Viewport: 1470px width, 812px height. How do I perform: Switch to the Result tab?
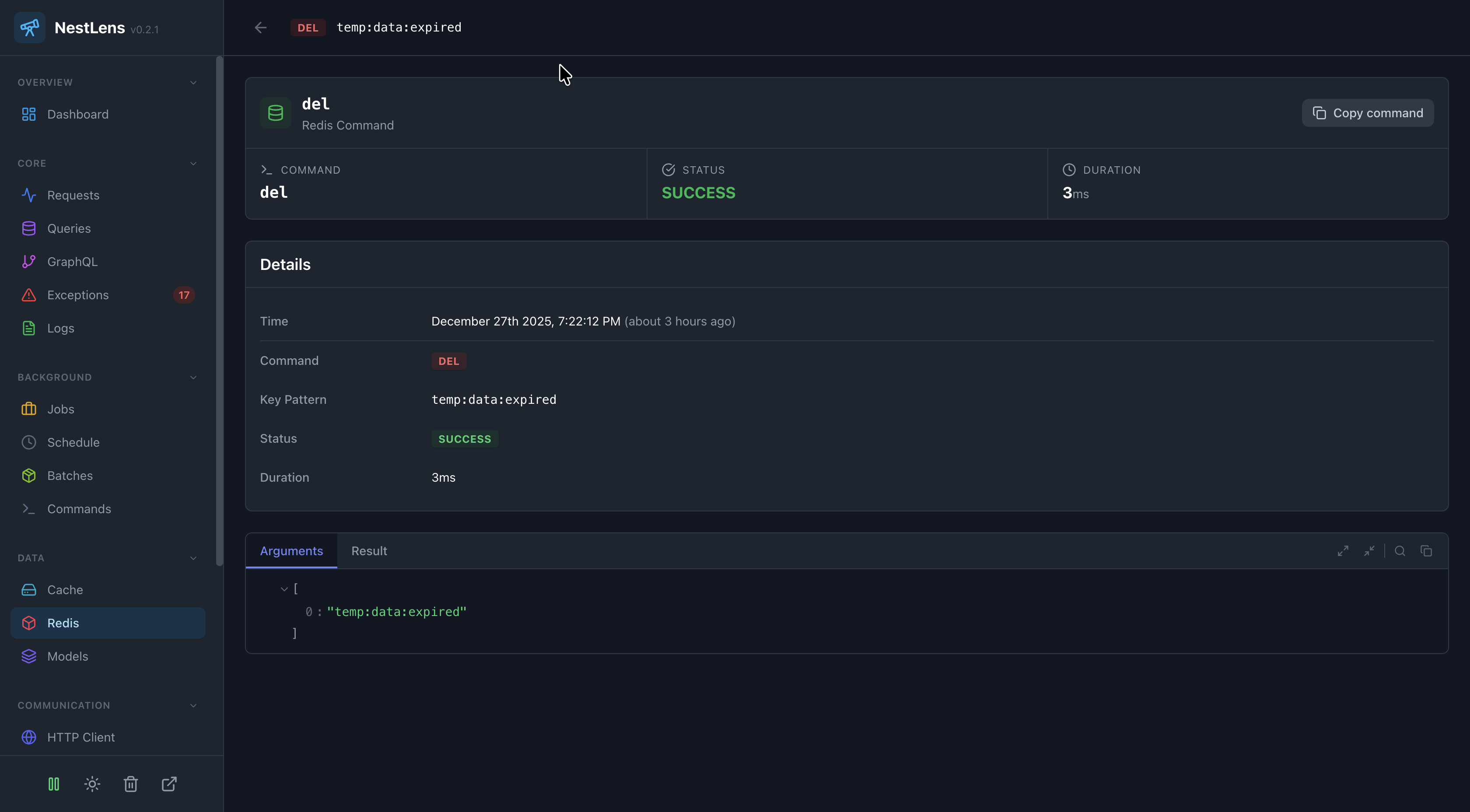point(369,551)
